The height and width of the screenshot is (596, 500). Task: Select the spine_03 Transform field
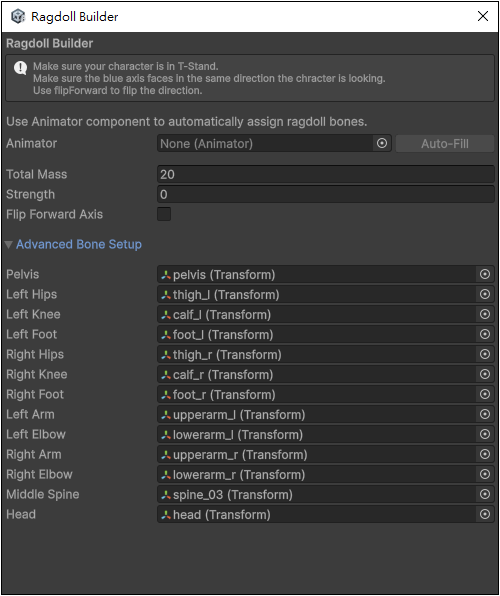click(x=316, y=495)
